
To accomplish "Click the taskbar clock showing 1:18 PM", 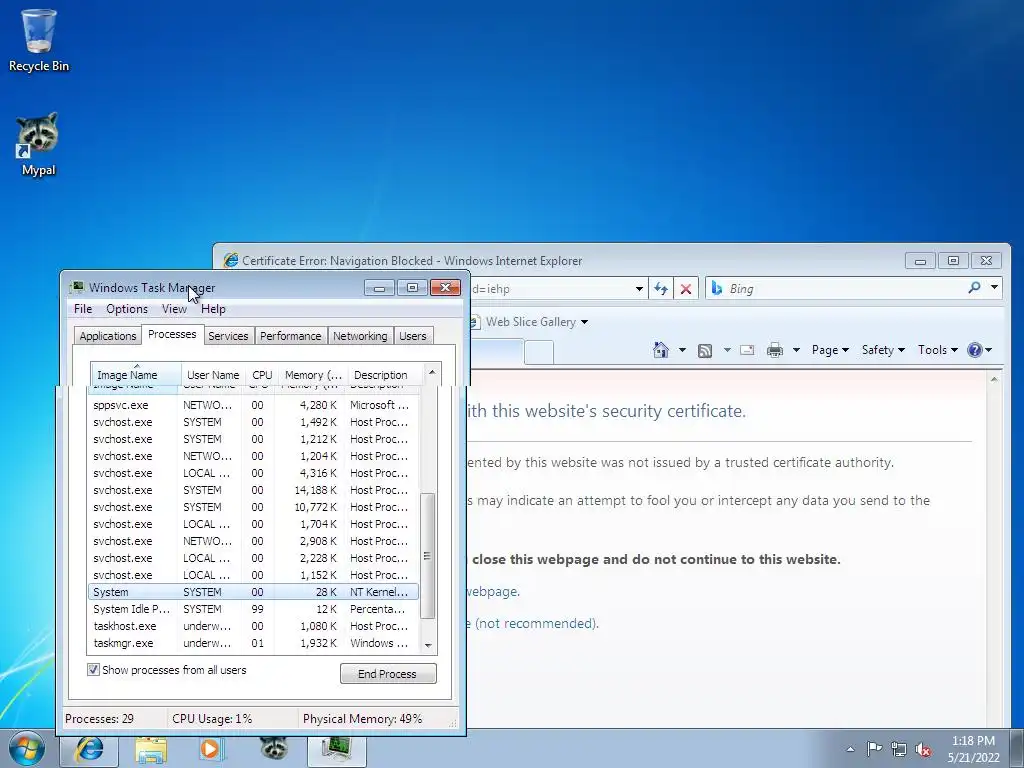I will click(x=973, y=749).
